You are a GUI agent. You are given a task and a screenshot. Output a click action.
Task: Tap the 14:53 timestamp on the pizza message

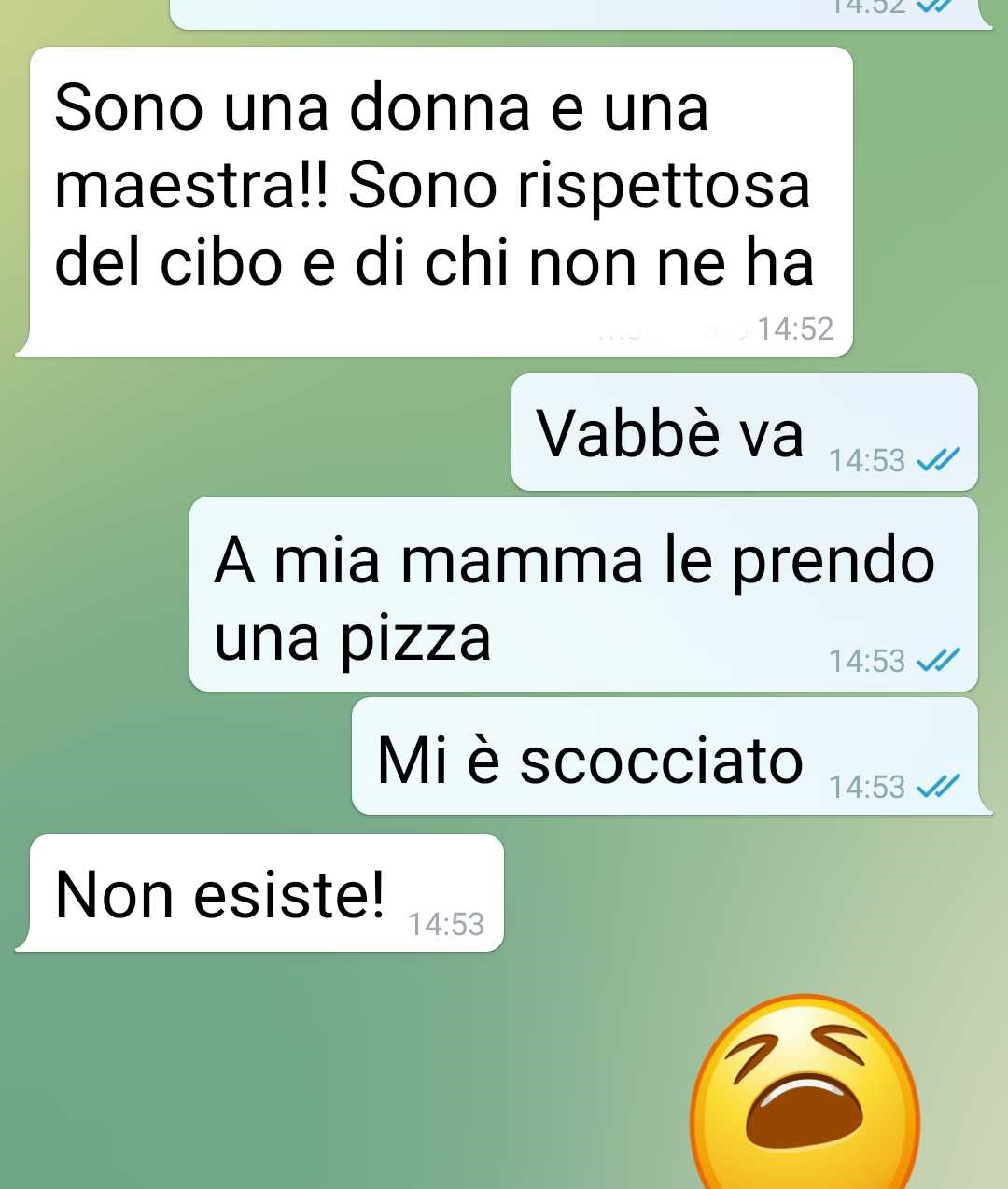tap(867, 661)
